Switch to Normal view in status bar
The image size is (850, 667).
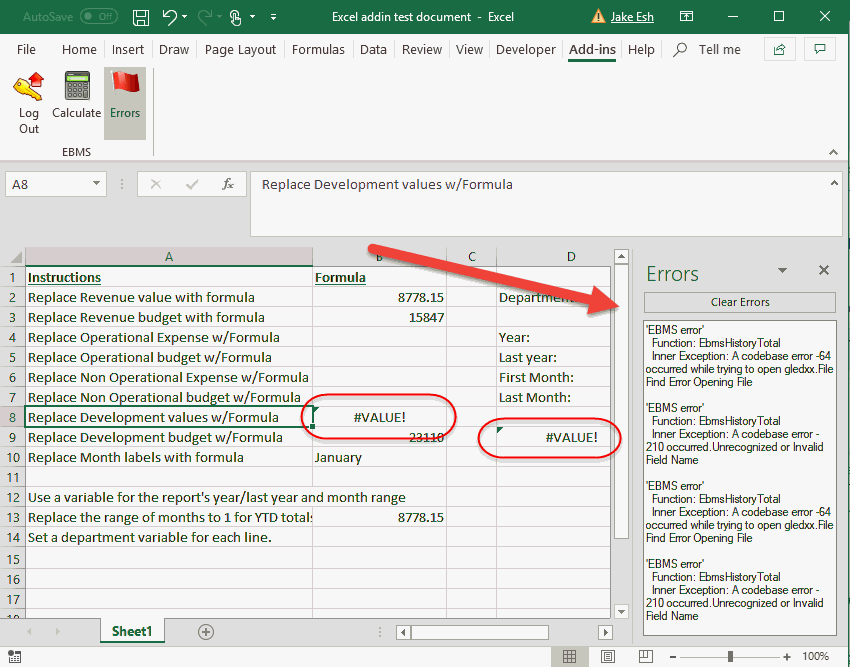pos(569,657)
